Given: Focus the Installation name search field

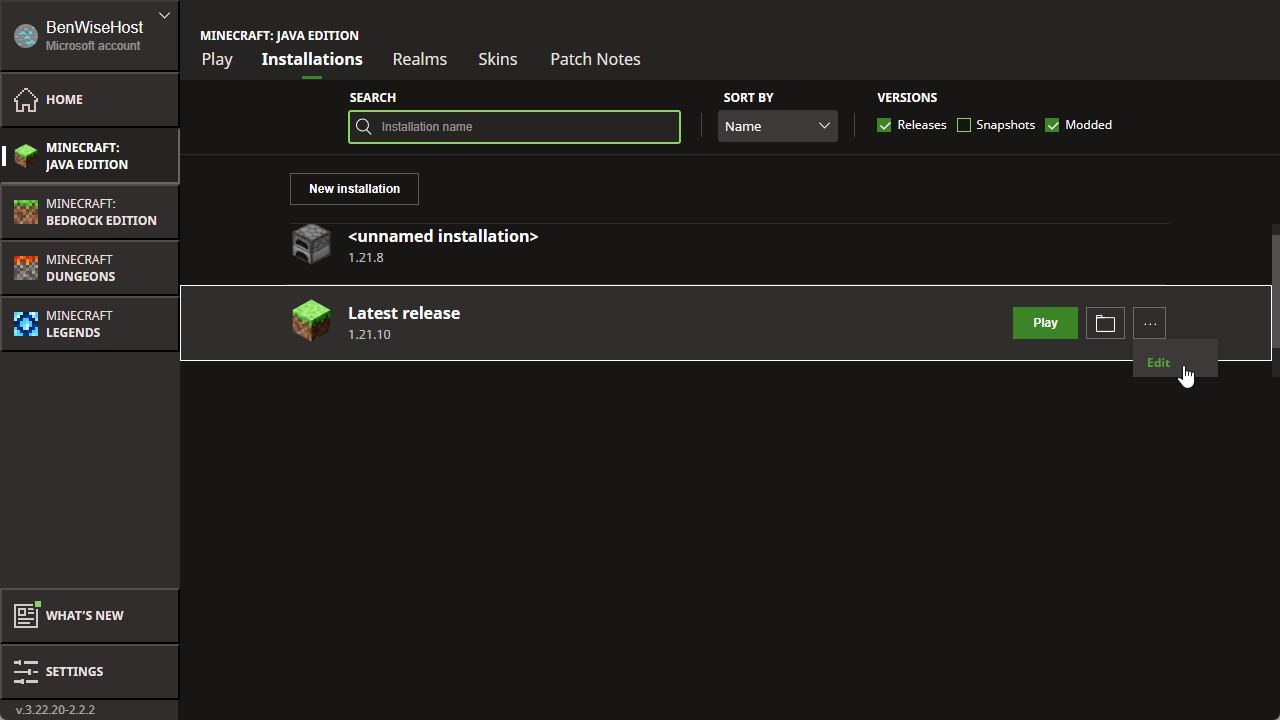Looking at the screenshot, I should coord(514,127).
